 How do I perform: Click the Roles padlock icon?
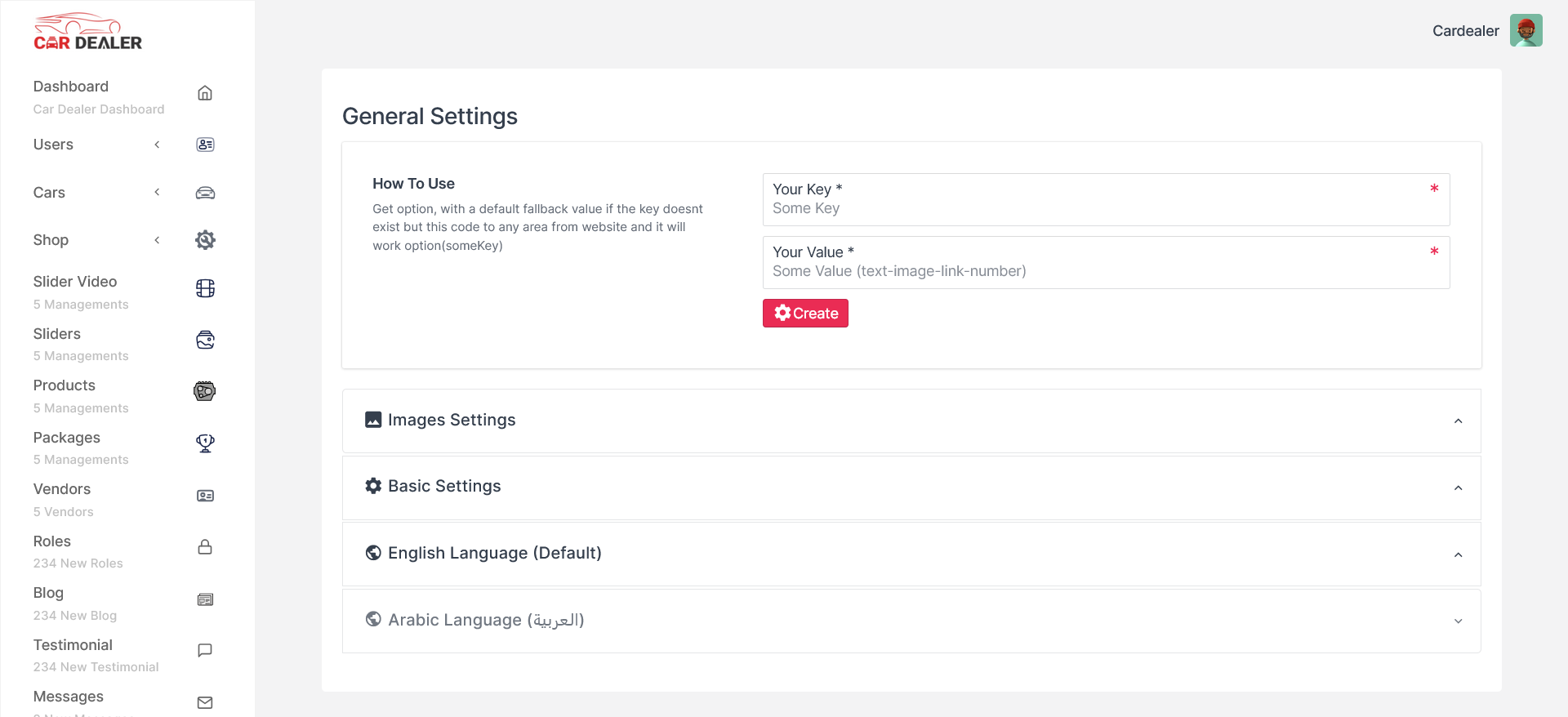(205, 547)
